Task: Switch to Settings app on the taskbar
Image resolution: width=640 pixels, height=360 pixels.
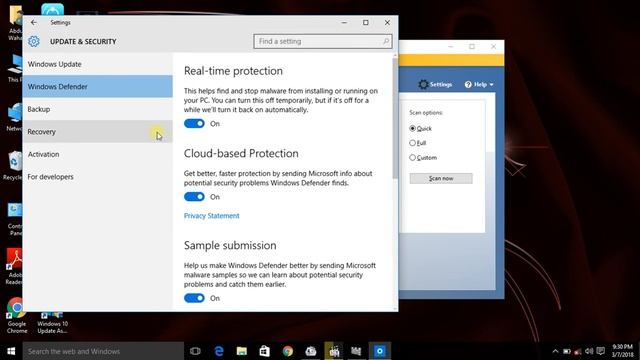Action: 380,351
